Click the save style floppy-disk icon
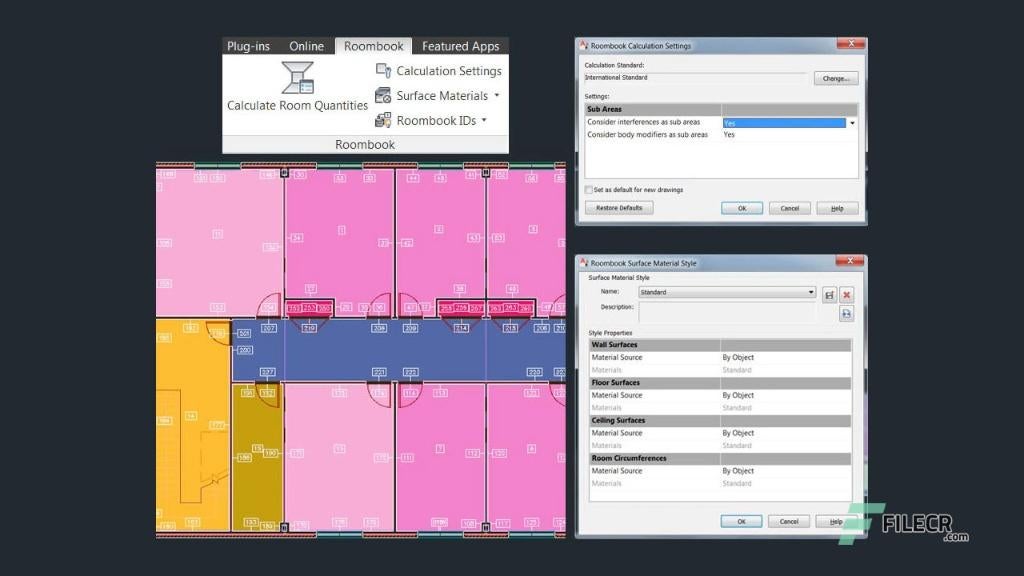Image resolution: width=1024 pixels, height=576 pixels. [x=829, y=294]
